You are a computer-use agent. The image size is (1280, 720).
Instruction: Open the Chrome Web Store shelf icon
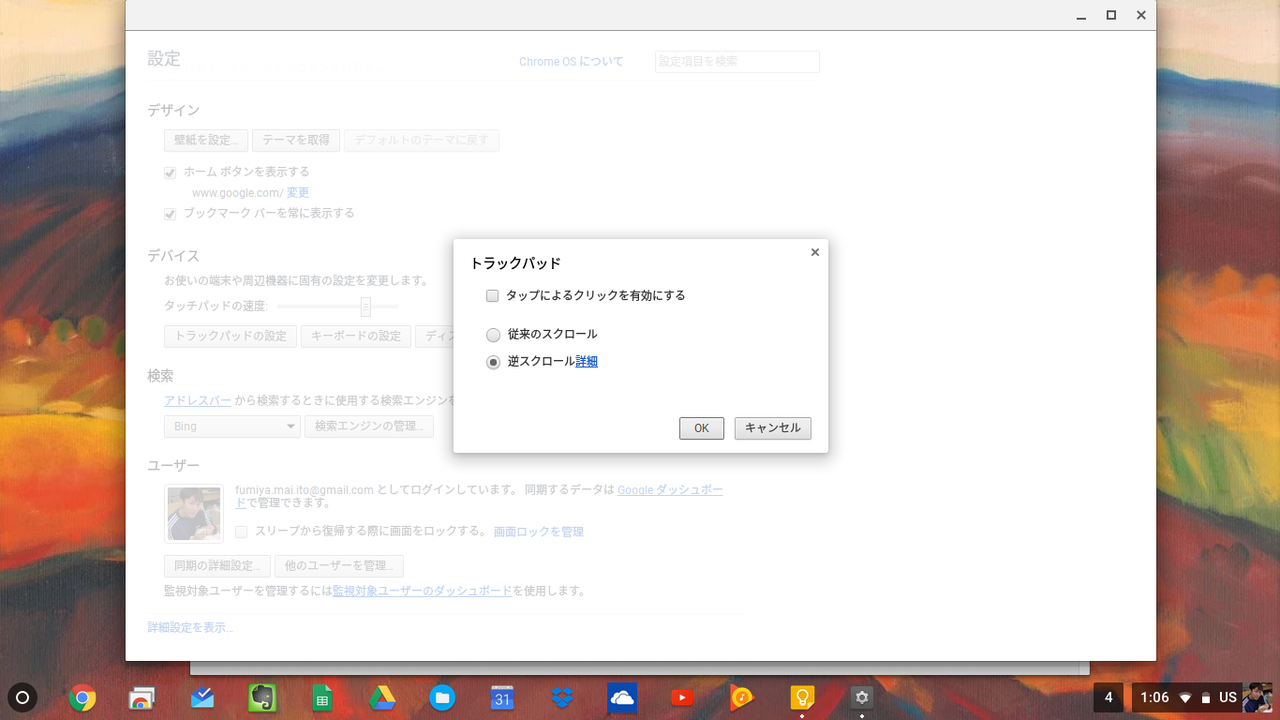point(142,698)
